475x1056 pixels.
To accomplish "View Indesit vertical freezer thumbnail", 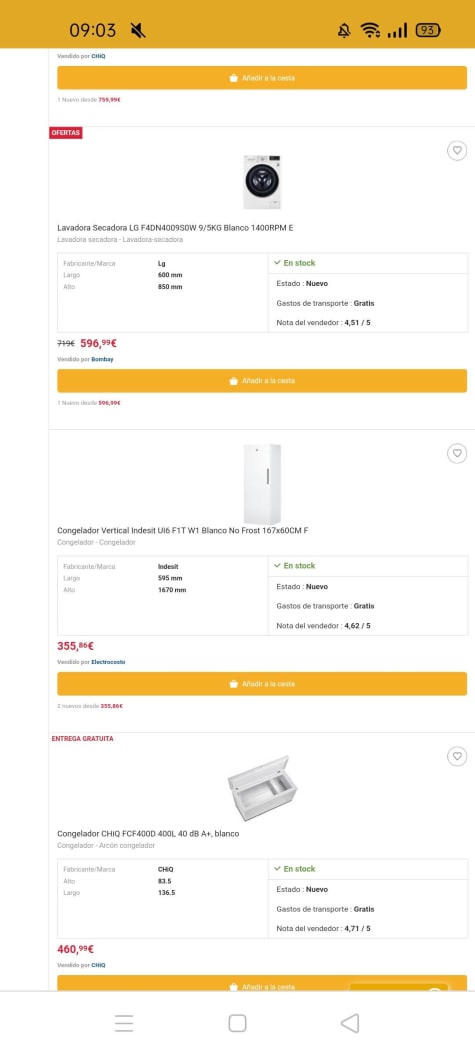I will click(261, 484).
